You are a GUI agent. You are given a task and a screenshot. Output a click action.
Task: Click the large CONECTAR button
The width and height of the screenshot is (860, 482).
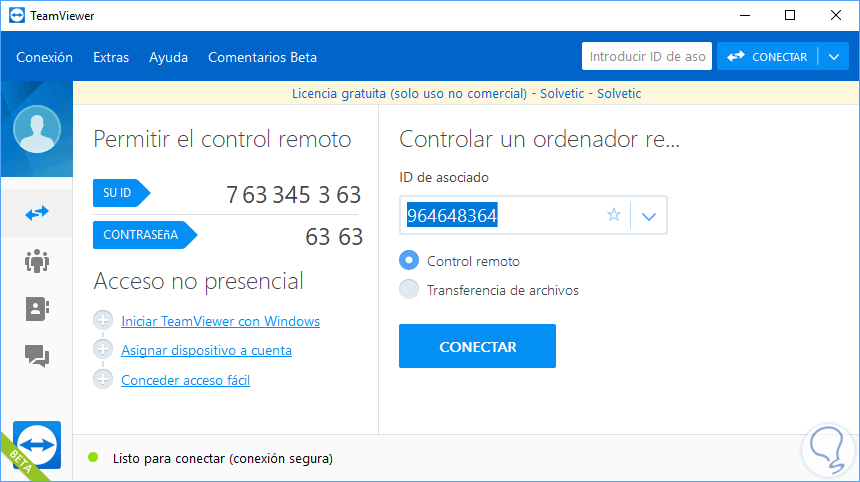tap(477, 346)
